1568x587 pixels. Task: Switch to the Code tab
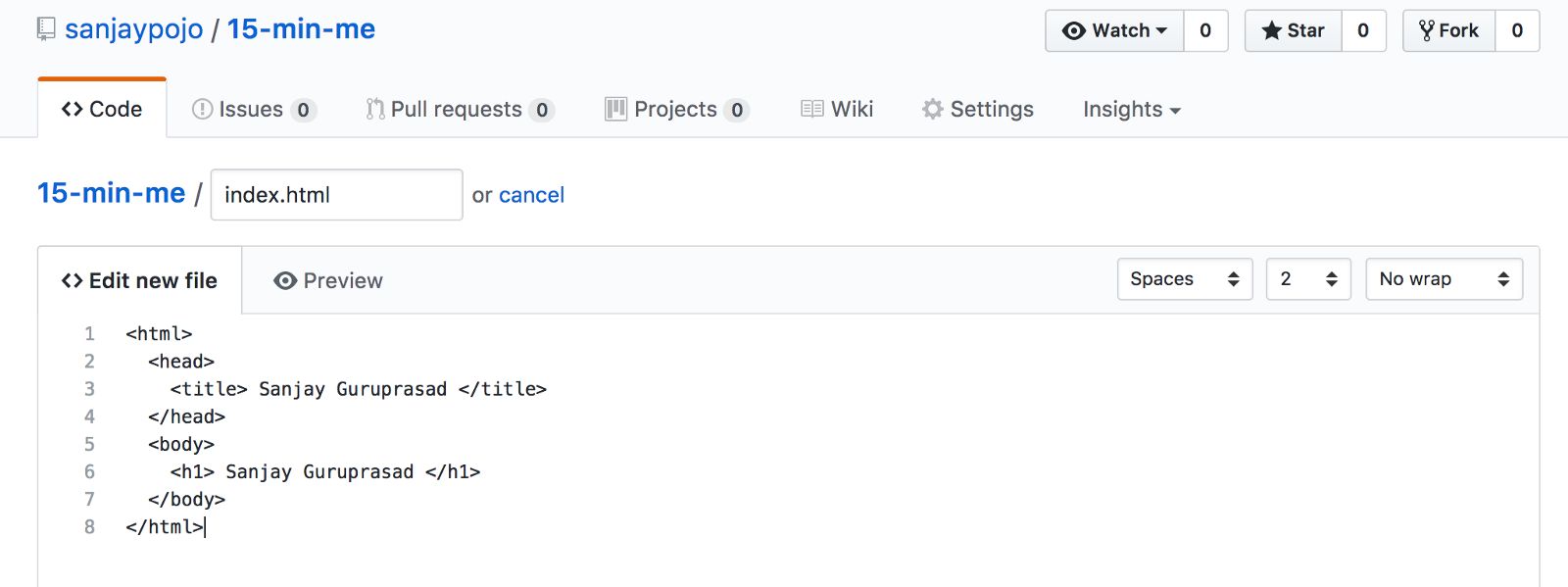pos(102,109)
